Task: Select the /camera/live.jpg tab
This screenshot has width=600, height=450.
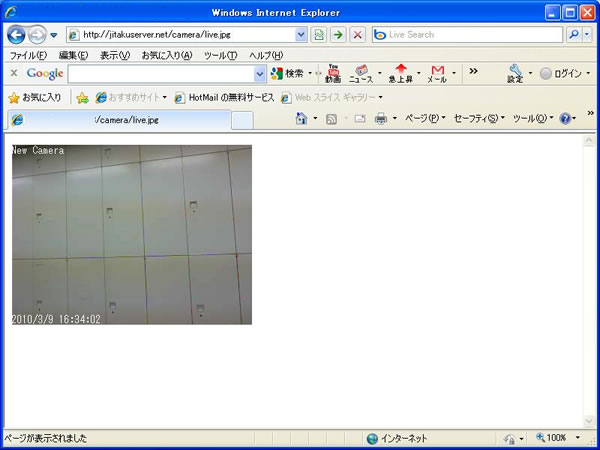Action: (119, 120)
